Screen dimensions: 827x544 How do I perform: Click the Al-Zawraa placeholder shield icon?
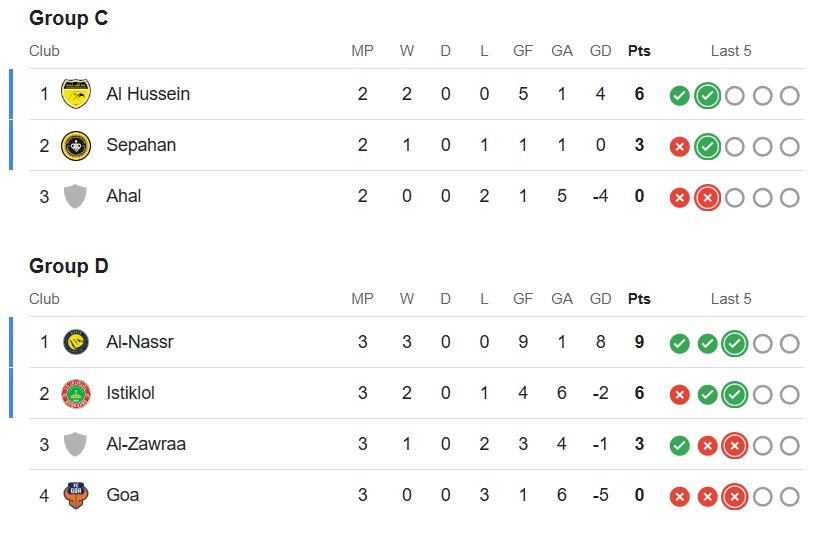click(x=76, y=444)
